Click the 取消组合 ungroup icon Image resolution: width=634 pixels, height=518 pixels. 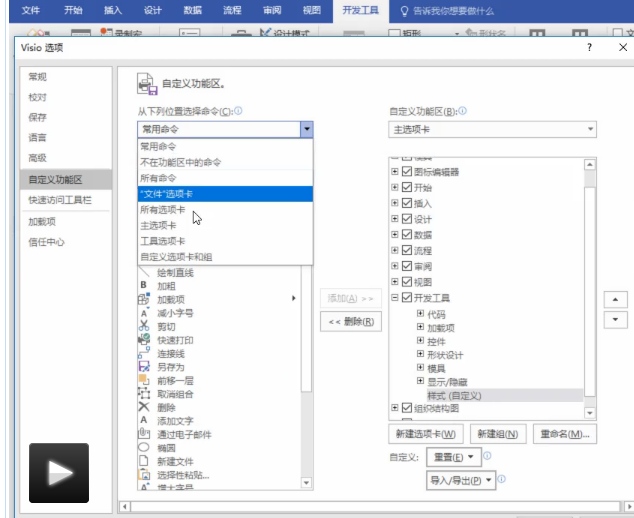tap(144, 393)
